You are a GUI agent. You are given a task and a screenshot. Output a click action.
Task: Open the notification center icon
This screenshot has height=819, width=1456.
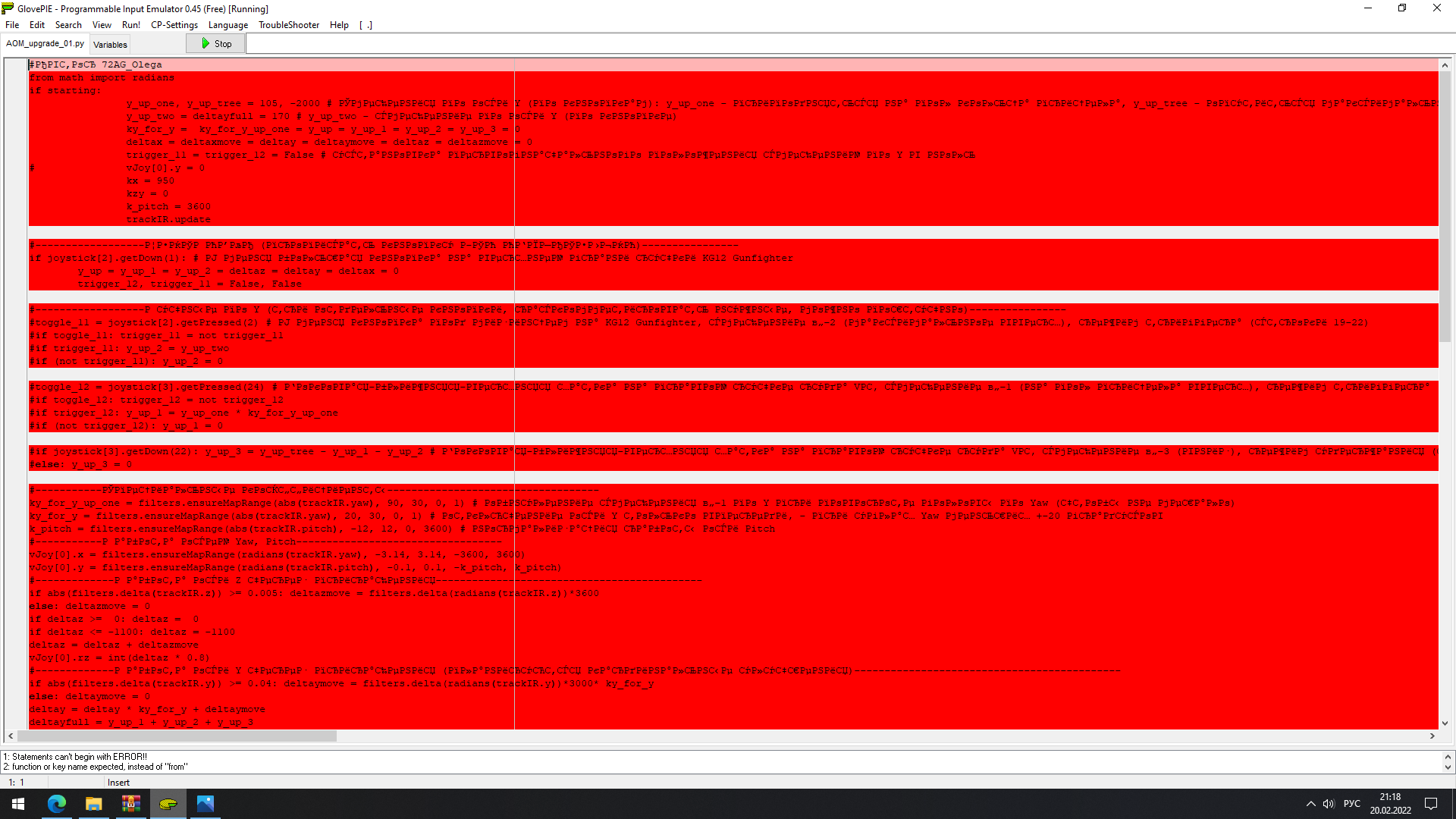1431,804
